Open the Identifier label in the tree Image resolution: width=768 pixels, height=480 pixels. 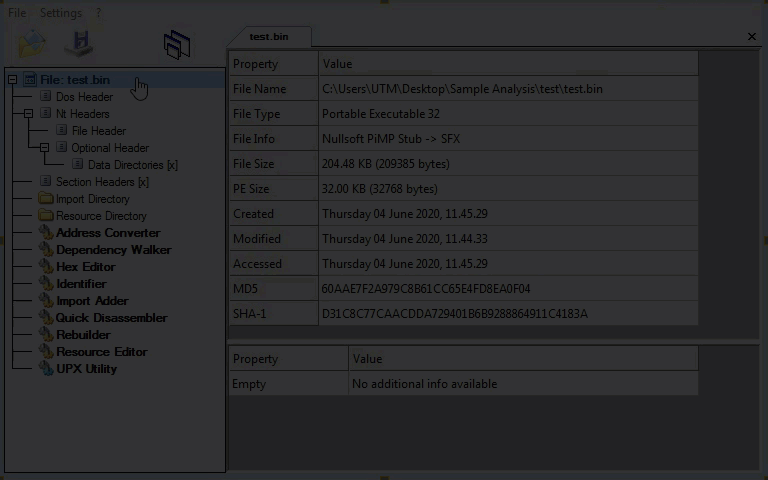coord(81,284)
